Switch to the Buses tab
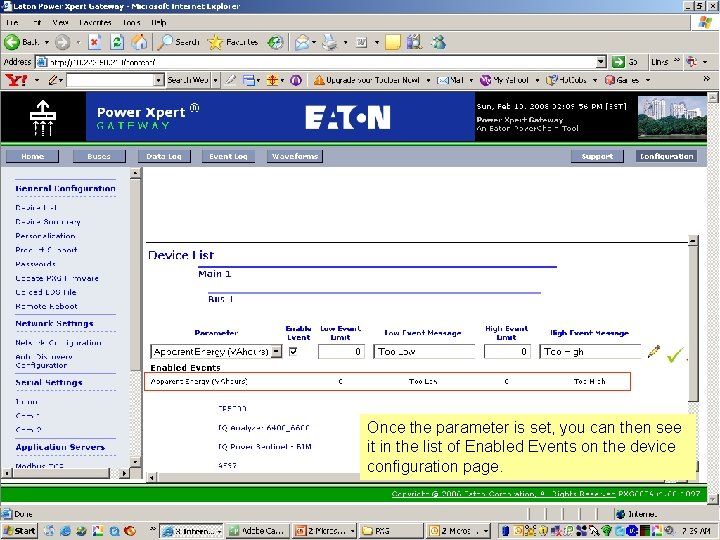The height and width of the screenshot is (540, 720). pos(99,156)
